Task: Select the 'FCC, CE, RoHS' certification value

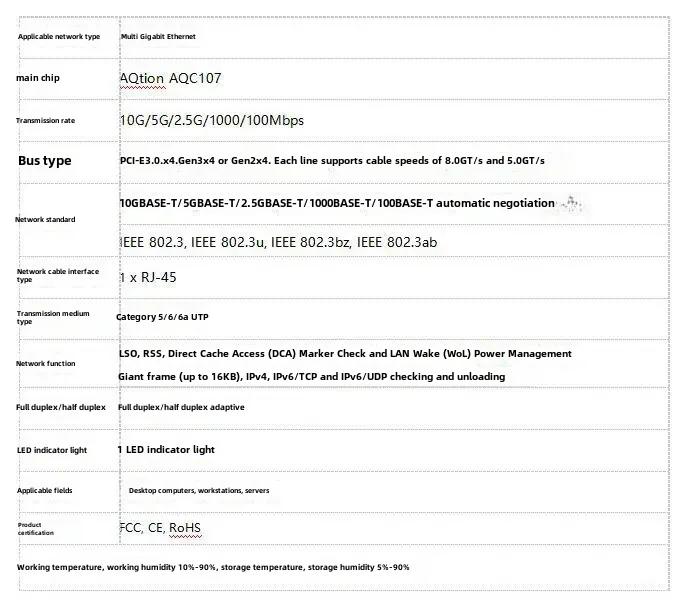Action: coord(160,528)
